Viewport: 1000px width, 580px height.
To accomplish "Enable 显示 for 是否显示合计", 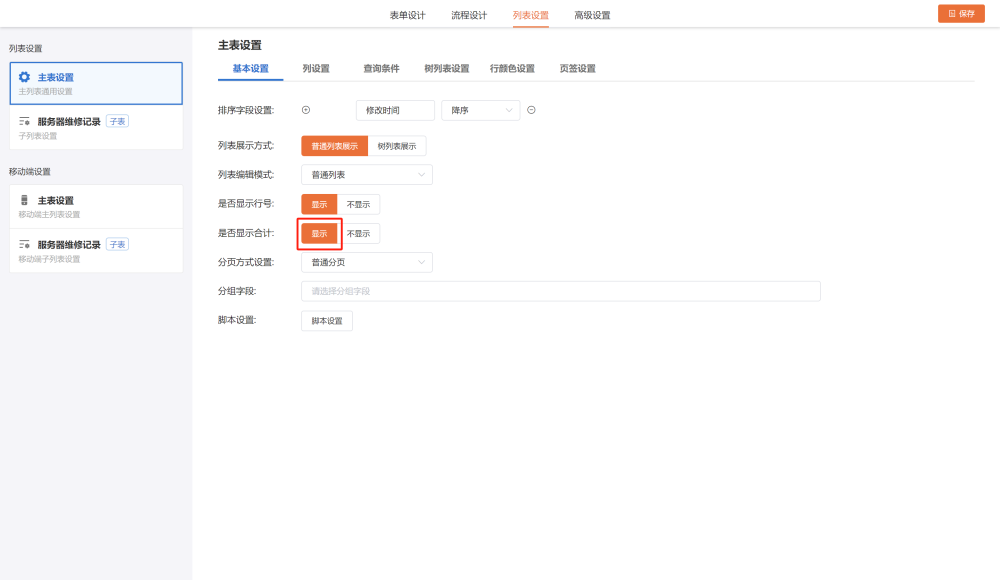I will pyautogui.click(x=319, y=233).
